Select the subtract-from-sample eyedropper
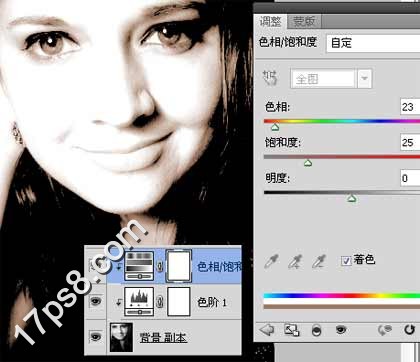The height and width of the screenshot is (362, 420). pos(318,261)
